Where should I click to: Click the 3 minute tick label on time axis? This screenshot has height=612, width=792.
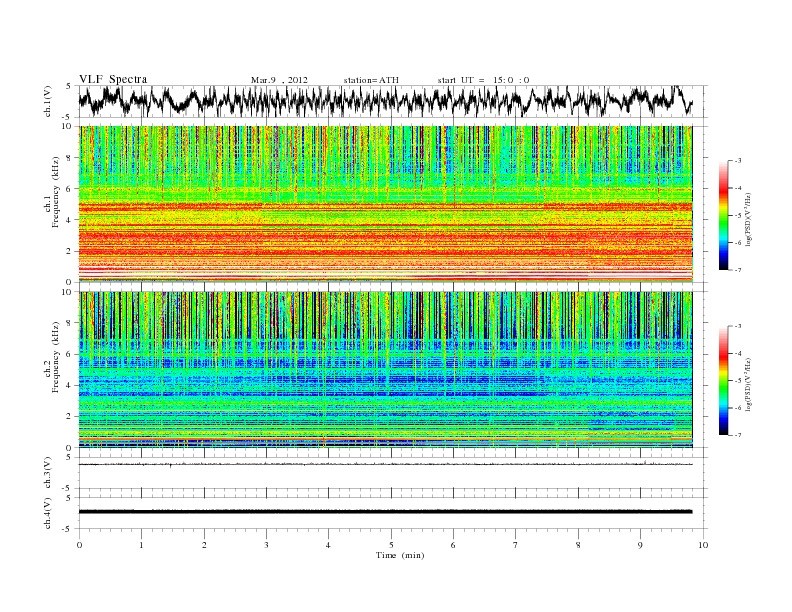(266, 545)
